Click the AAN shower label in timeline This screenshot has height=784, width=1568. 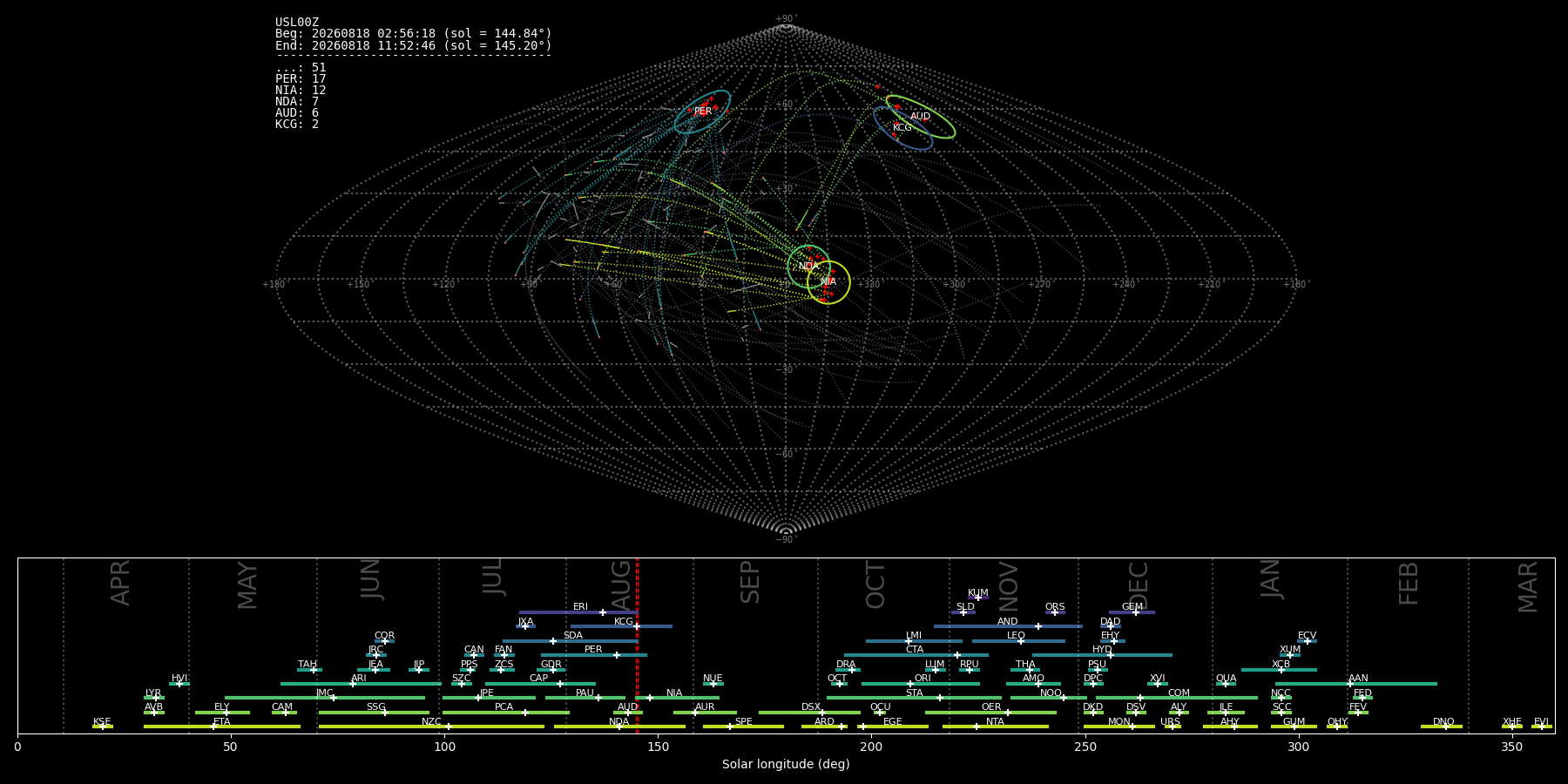tap(1358, 679)
